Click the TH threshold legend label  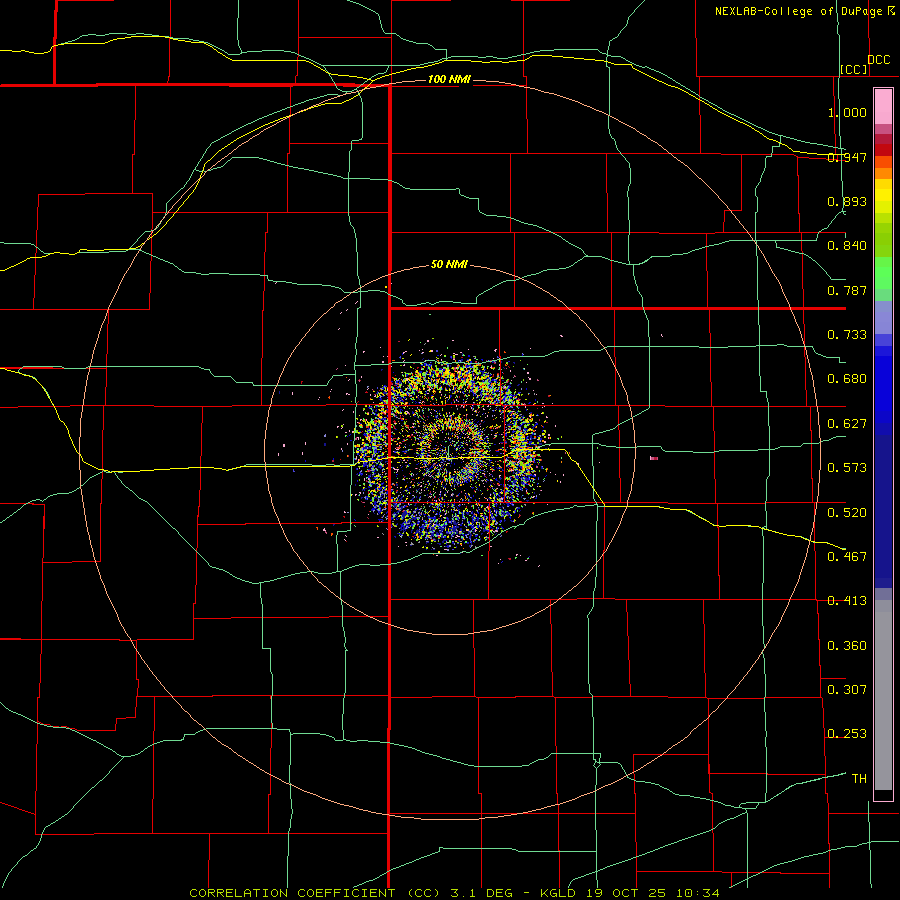859,779
